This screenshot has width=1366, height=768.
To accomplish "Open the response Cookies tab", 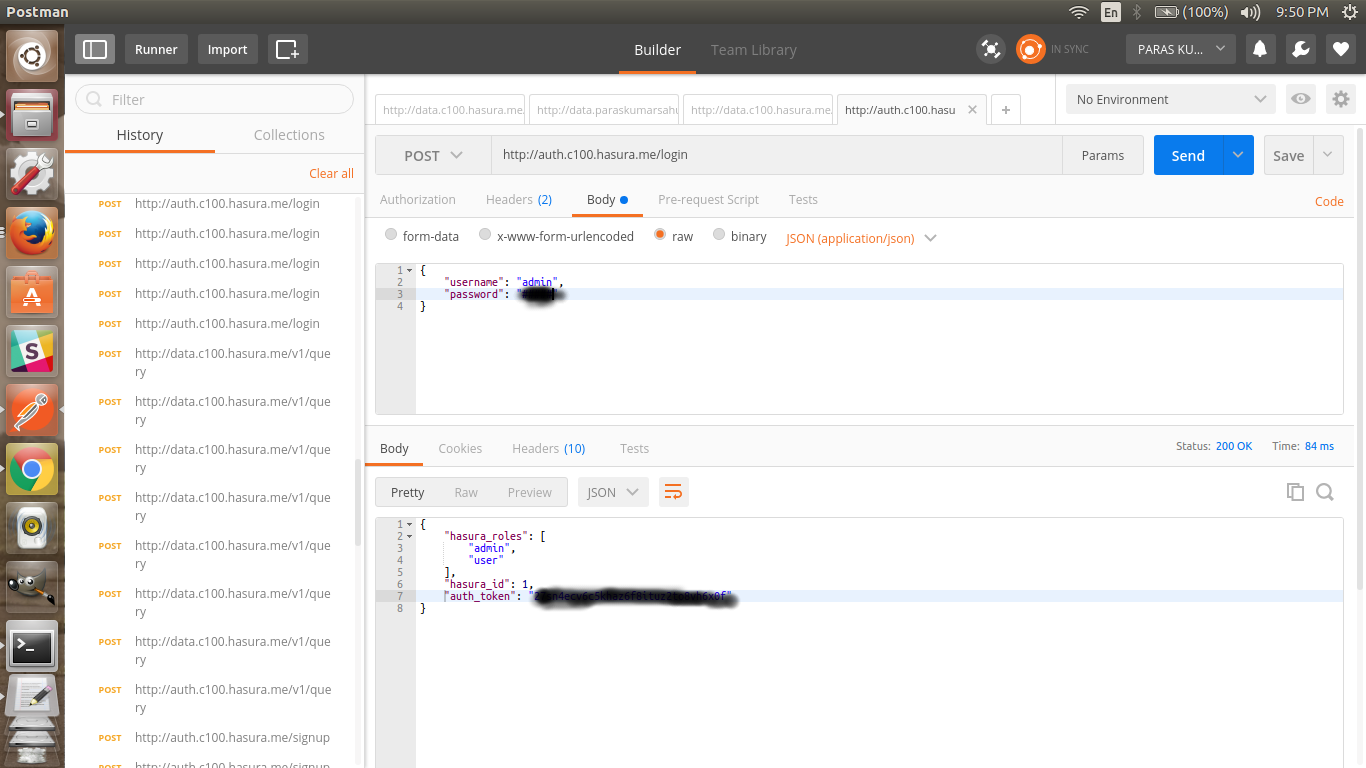I will (460, 448).
